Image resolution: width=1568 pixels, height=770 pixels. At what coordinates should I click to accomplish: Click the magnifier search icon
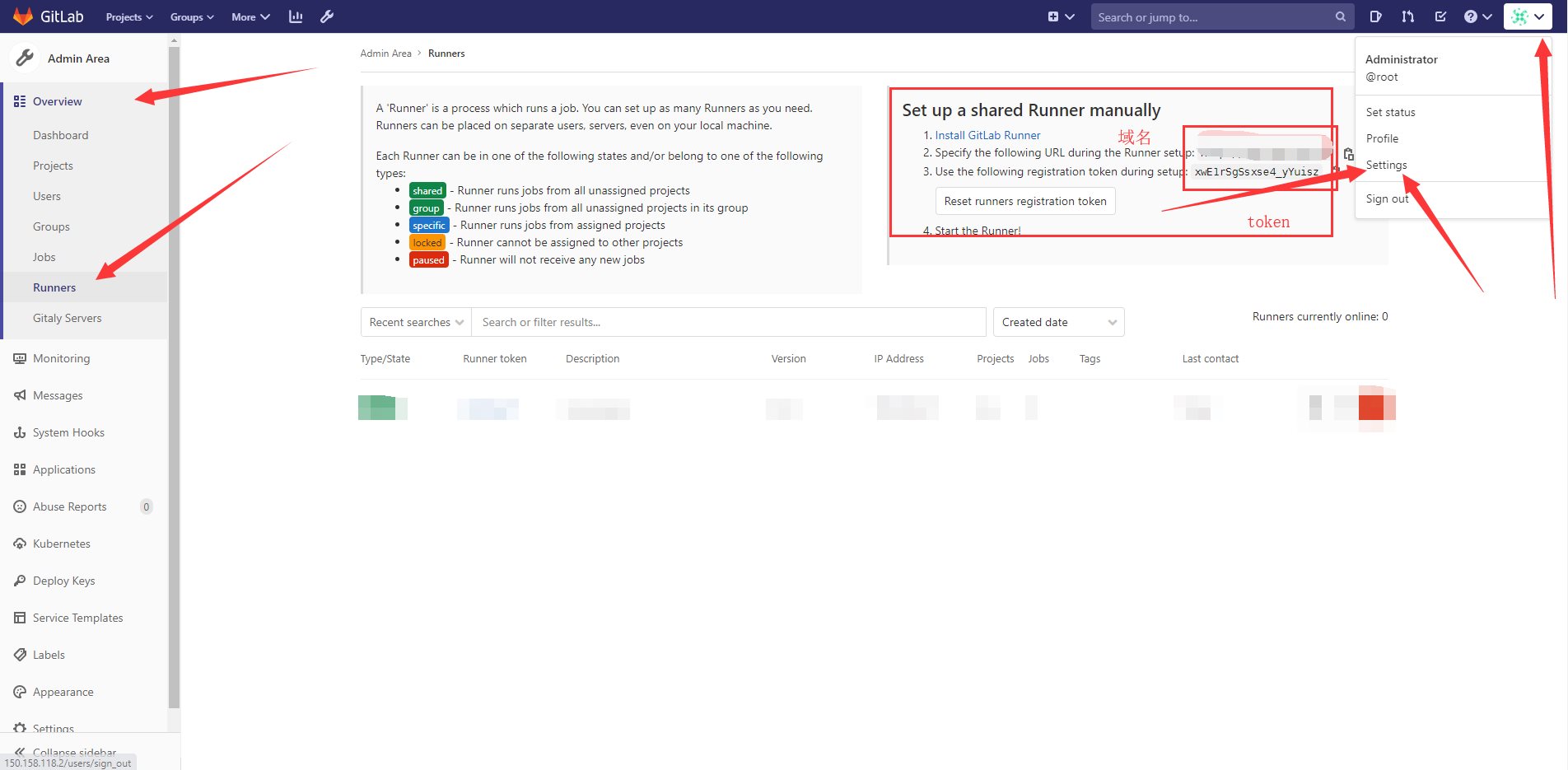[1341, 16]
